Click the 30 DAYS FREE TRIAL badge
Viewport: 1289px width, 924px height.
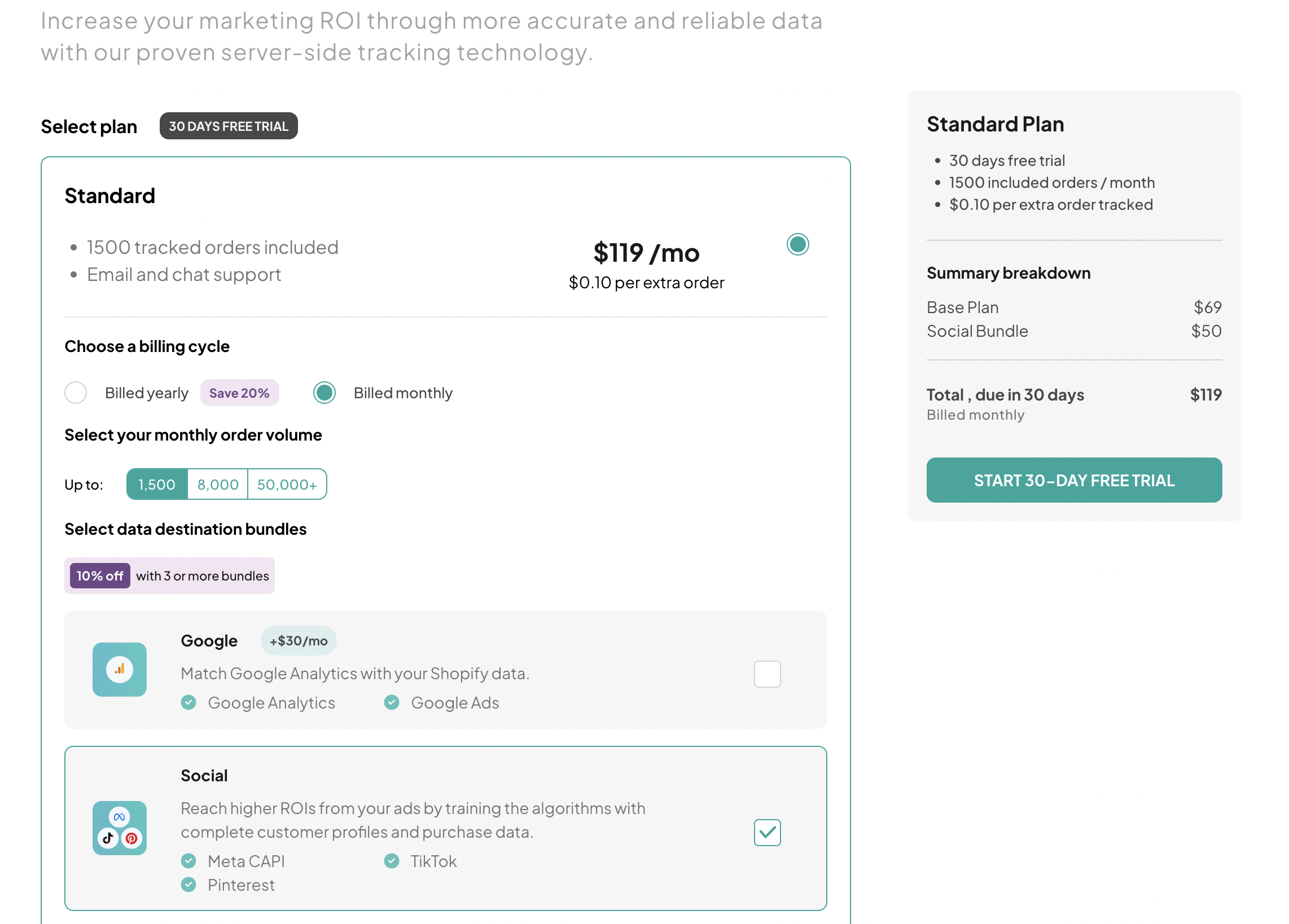pos(229,125)
